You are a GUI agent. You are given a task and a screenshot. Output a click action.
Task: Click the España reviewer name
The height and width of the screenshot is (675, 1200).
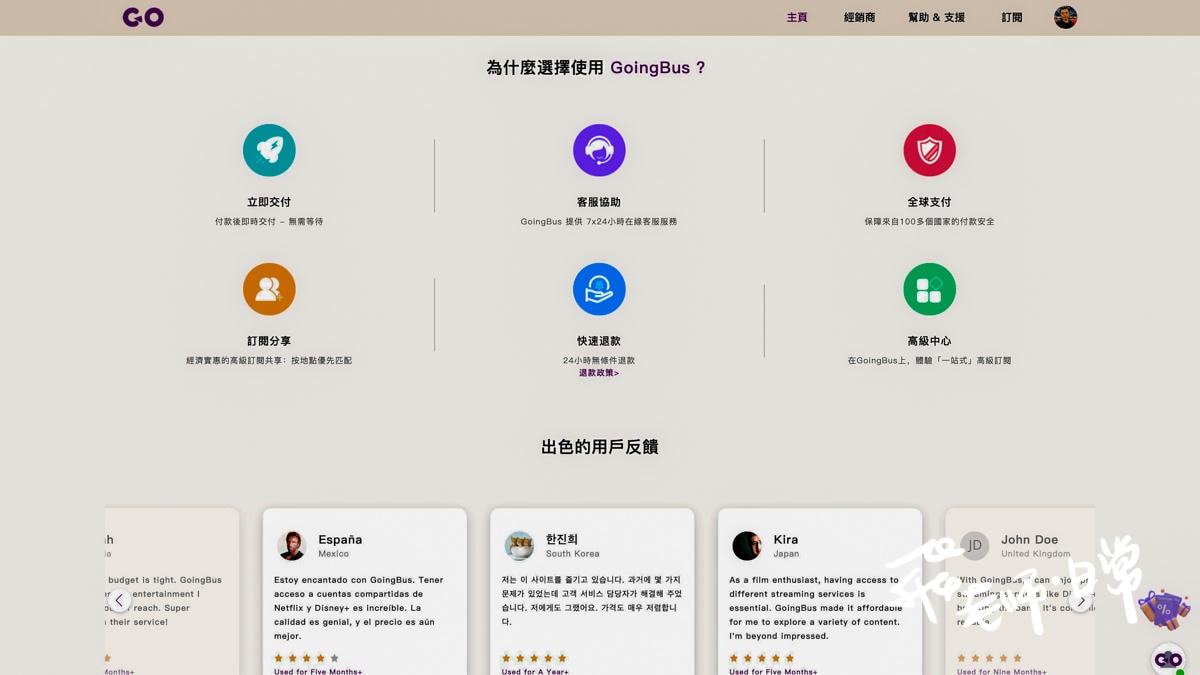click(x=340, y=539)
